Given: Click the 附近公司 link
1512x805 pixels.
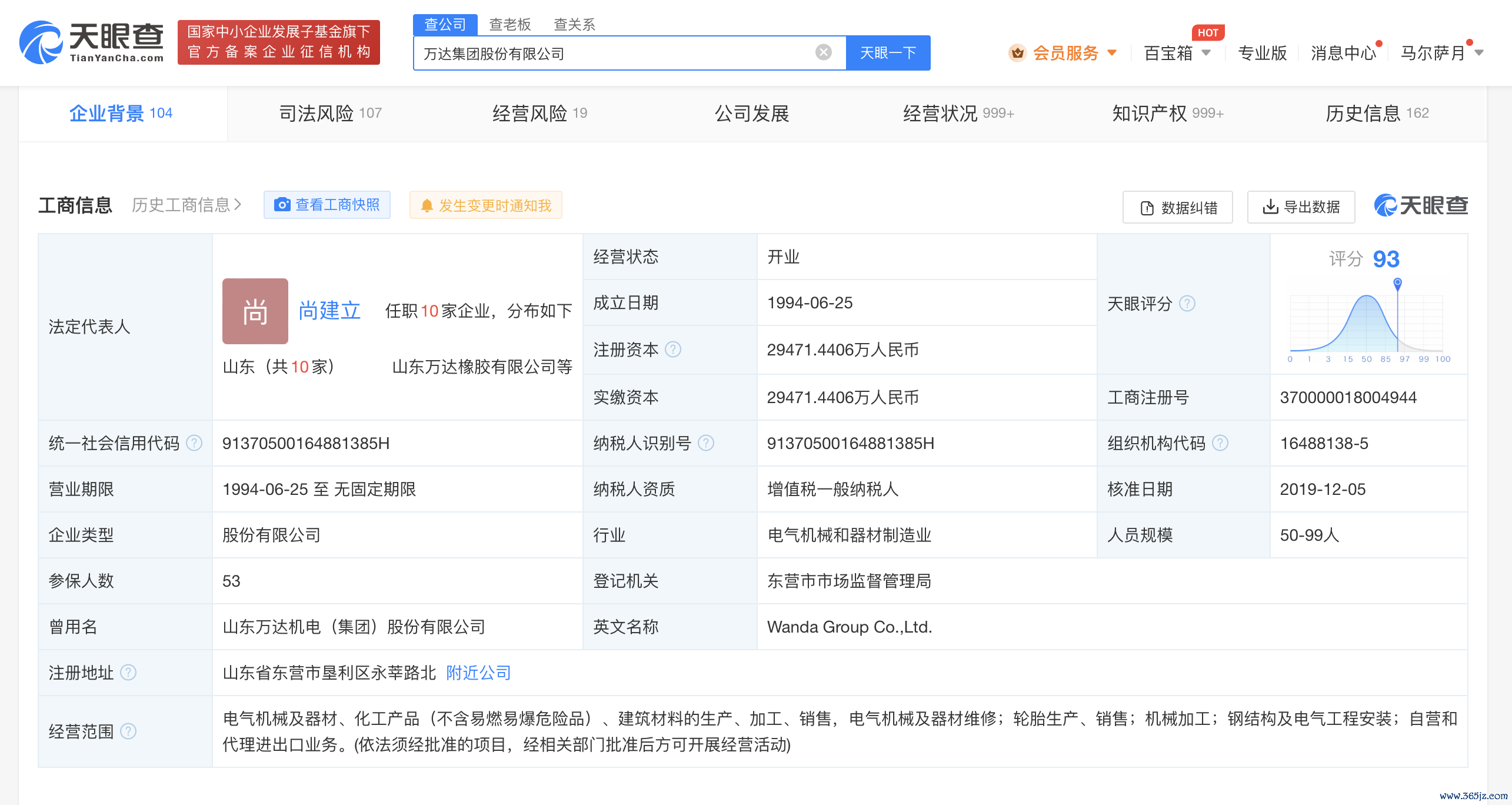Looking at the screenshot, I should [x=478, y=673].
